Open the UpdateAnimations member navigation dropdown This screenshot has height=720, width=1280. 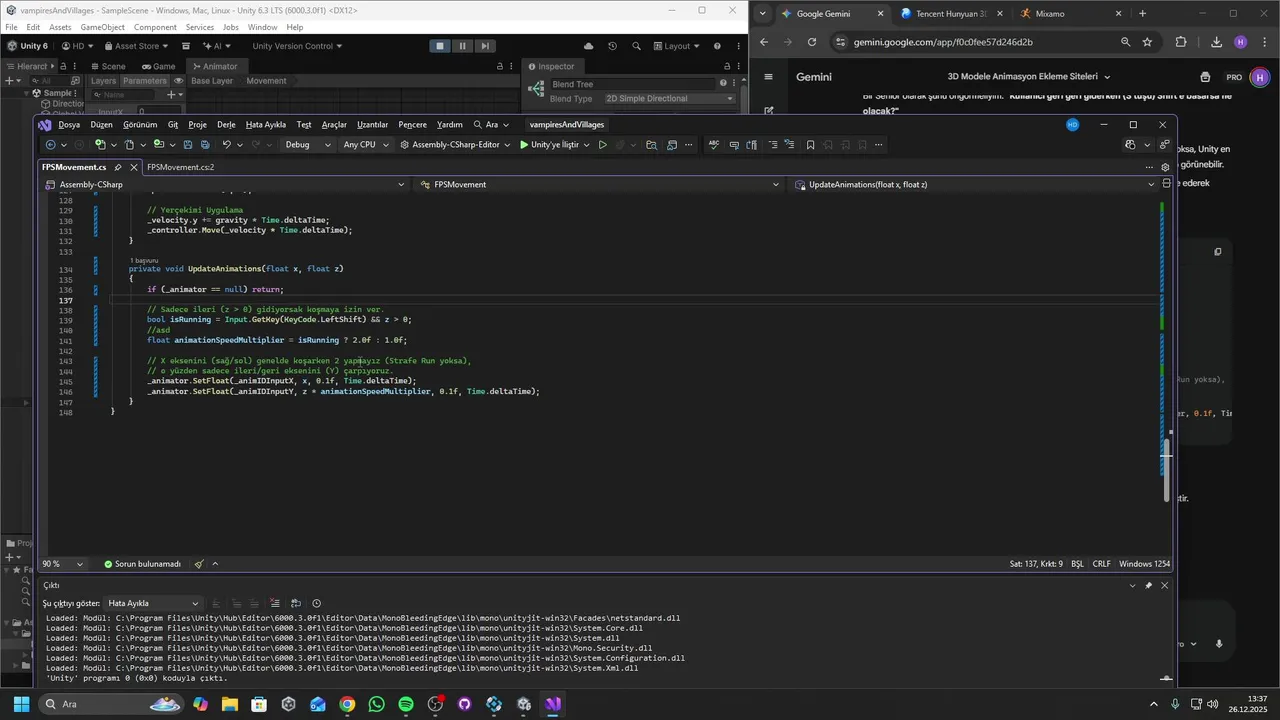click(975, 185)
